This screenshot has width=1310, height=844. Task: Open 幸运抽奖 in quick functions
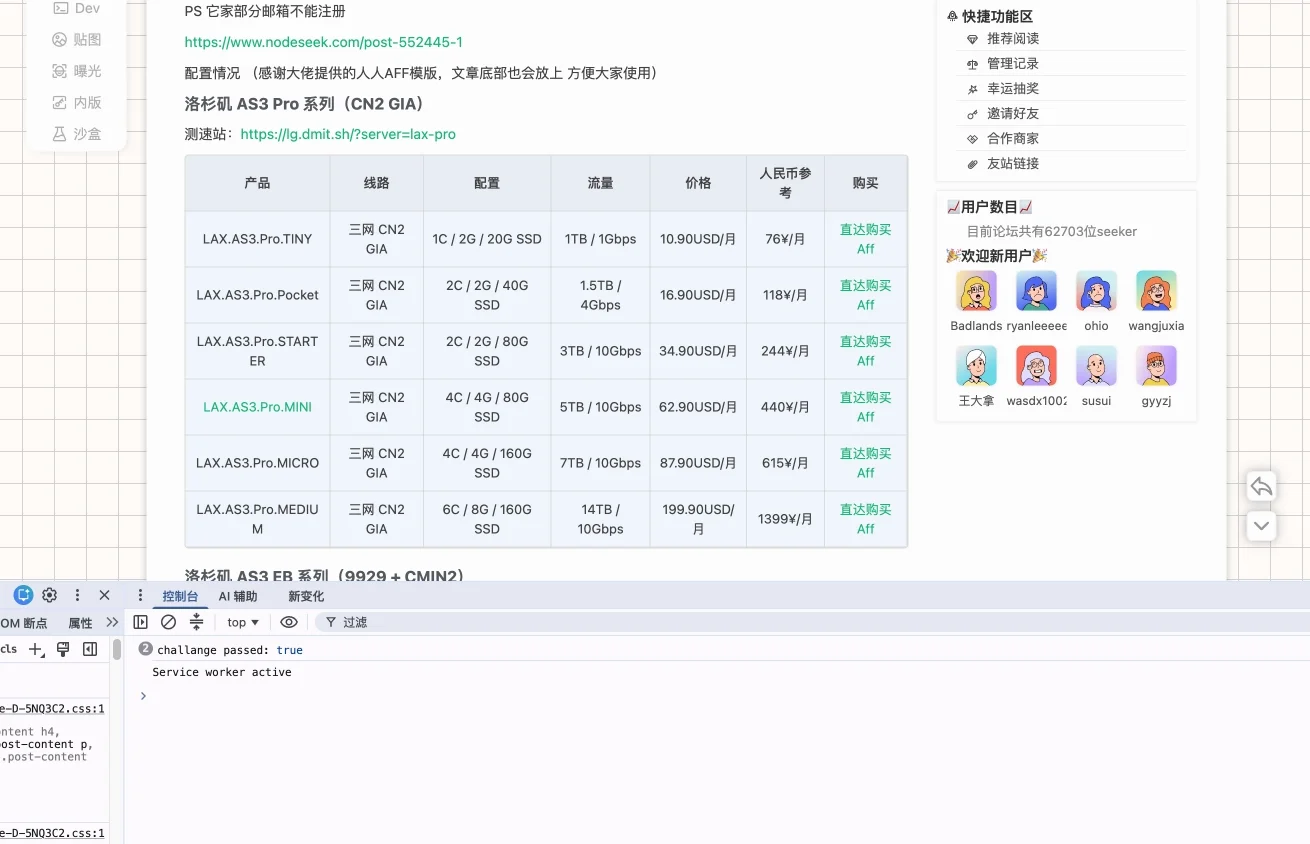(x=1012, y=88)
